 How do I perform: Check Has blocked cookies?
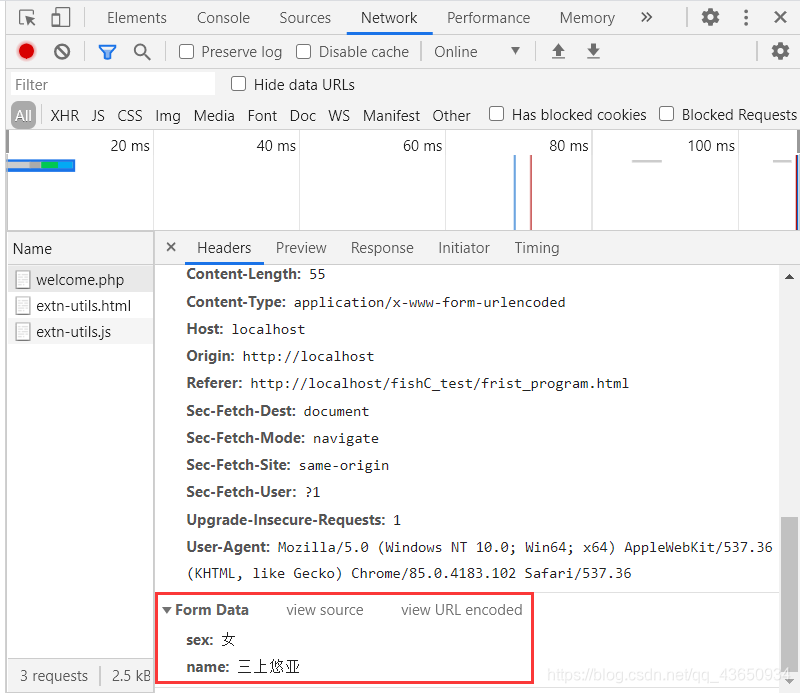tap(496, 113)
